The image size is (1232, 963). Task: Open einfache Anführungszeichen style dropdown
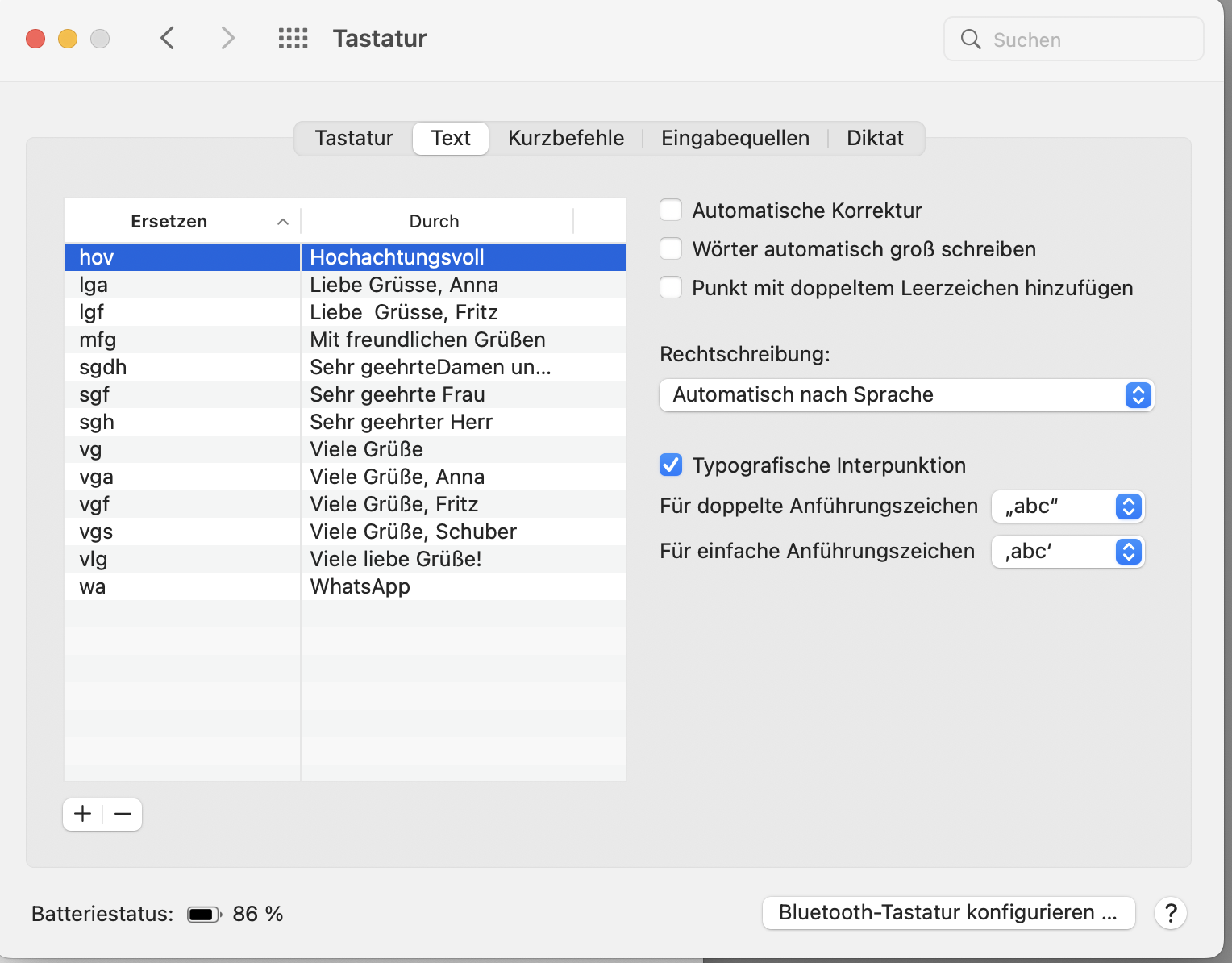[1068, 552]
